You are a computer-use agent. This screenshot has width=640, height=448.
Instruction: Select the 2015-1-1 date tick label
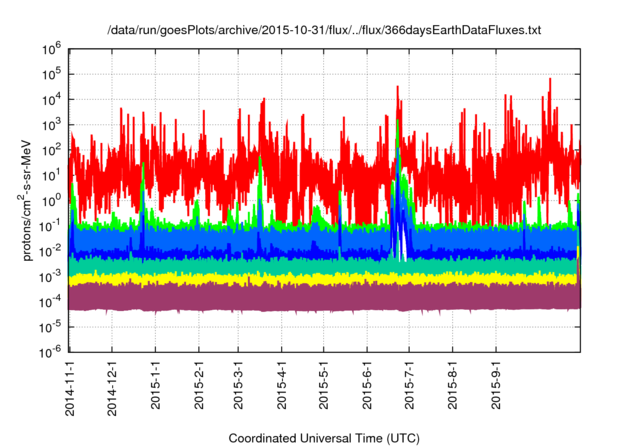click(x=156, y=385)
